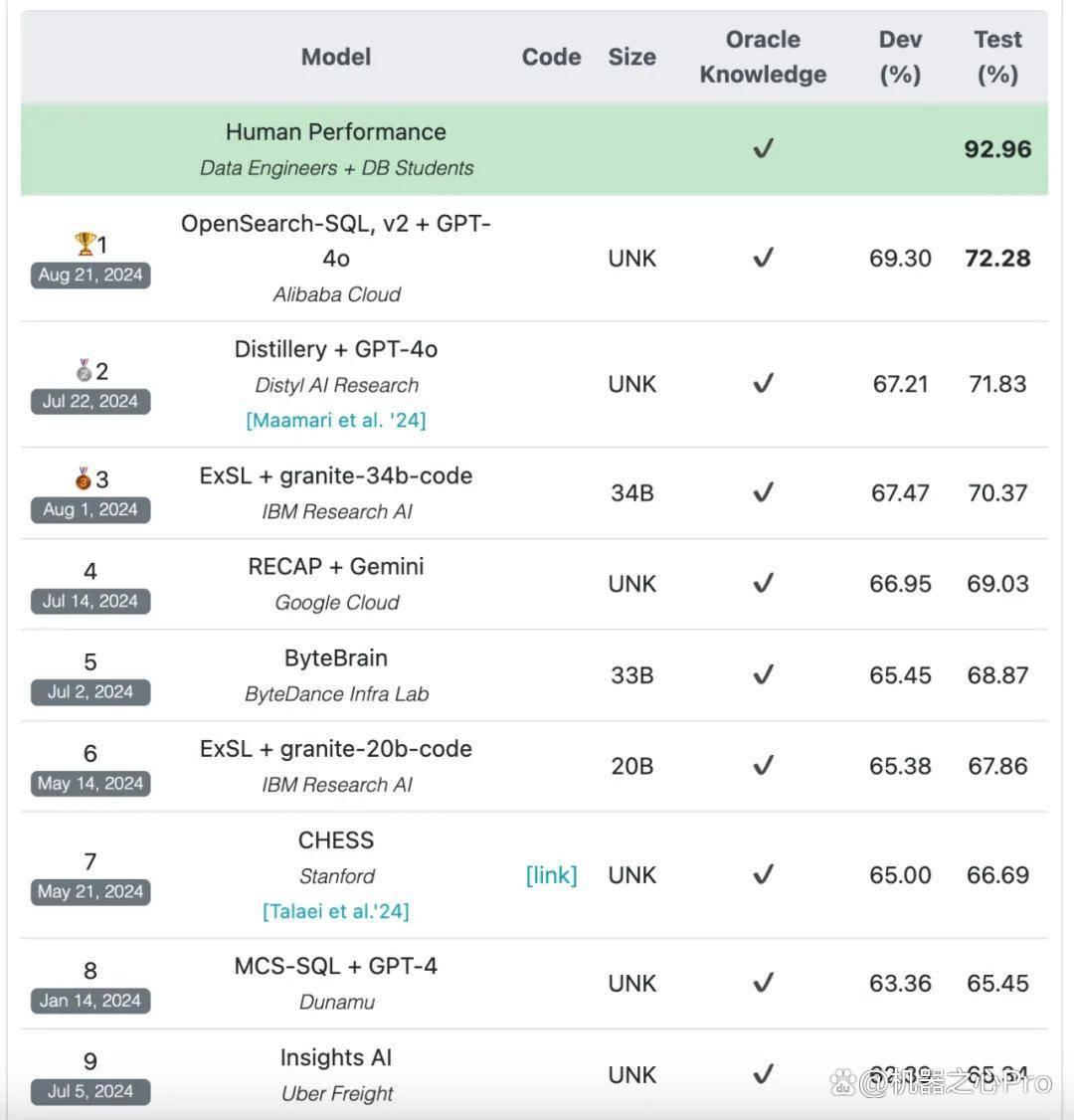Open the [Talaei et al.'24] paper link
Screen dimensions: 1074x1120
[336, 911]
